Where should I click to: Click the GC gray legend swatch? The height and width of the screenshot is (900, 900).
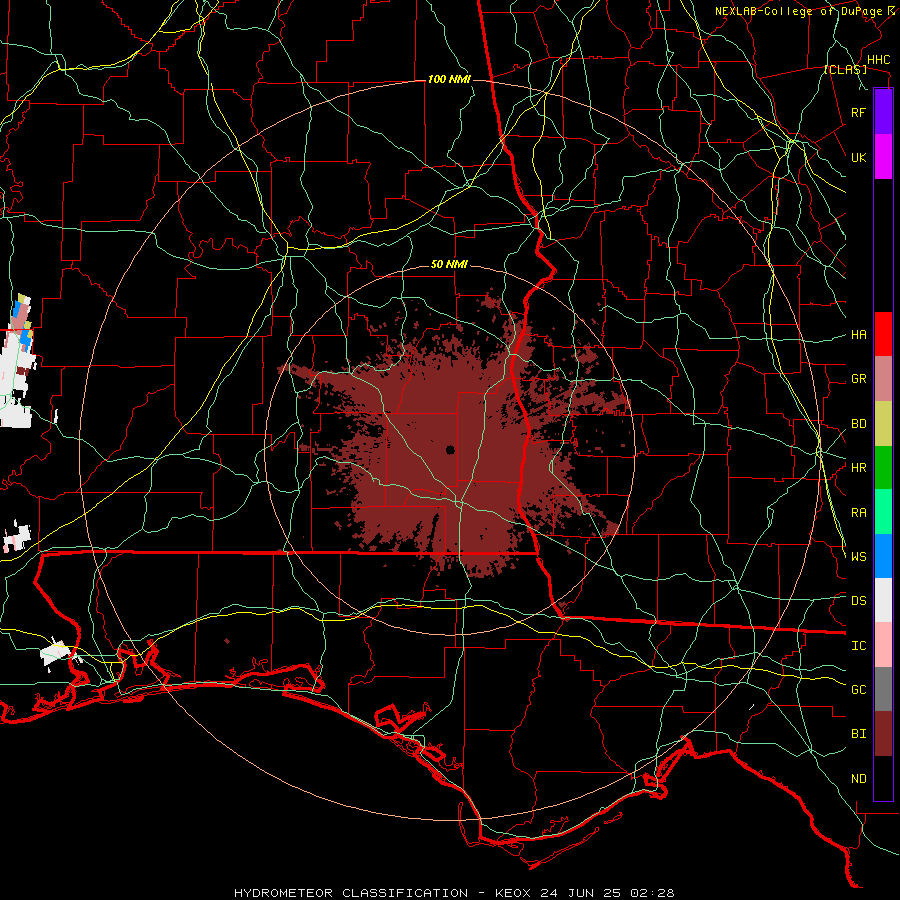tap(883, 689)
